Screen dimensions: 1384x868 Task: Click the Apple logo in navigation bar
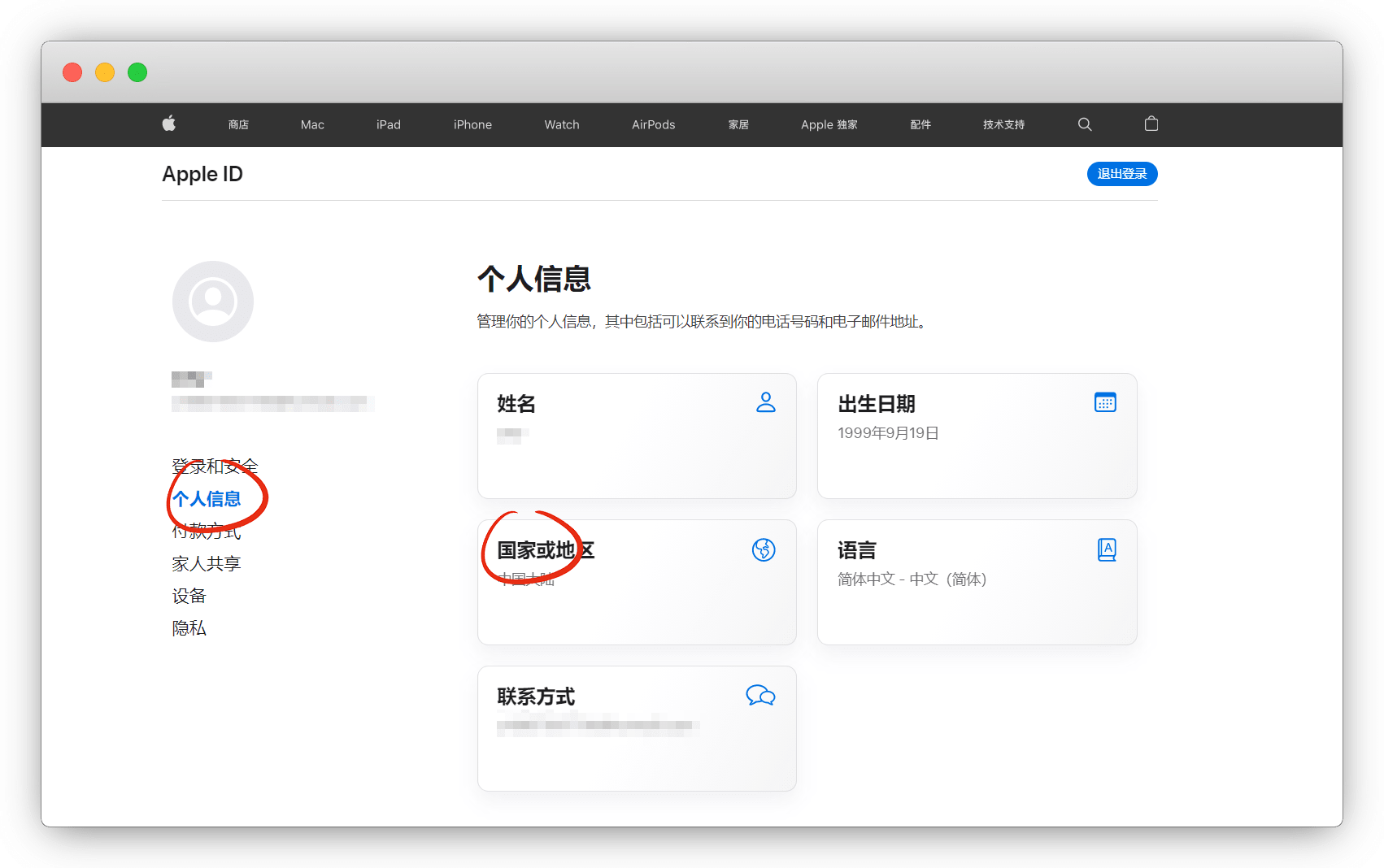(x=169, y=124)
